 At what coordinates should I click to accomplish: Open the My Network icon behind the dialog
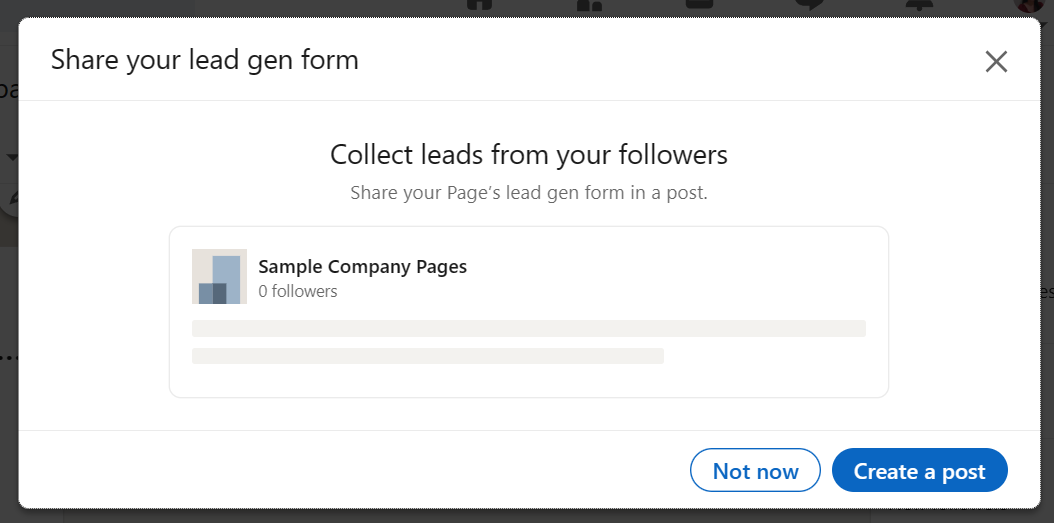point(589,5)
